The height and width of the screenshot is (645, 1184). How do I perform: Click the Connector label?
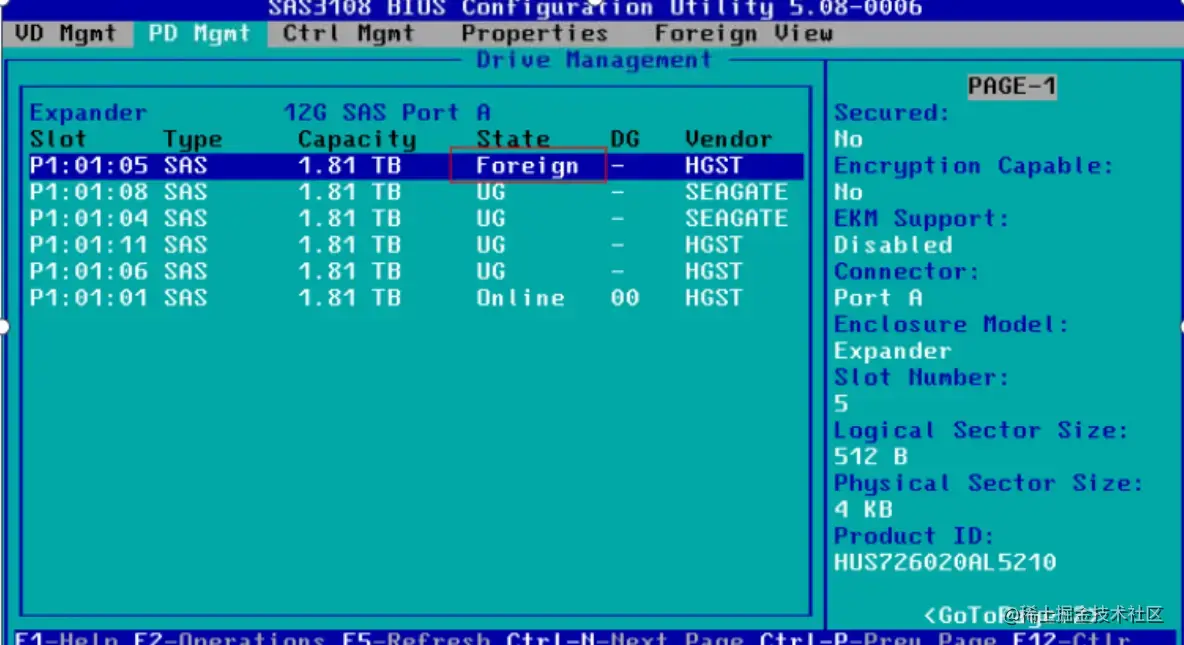(906, 272)
